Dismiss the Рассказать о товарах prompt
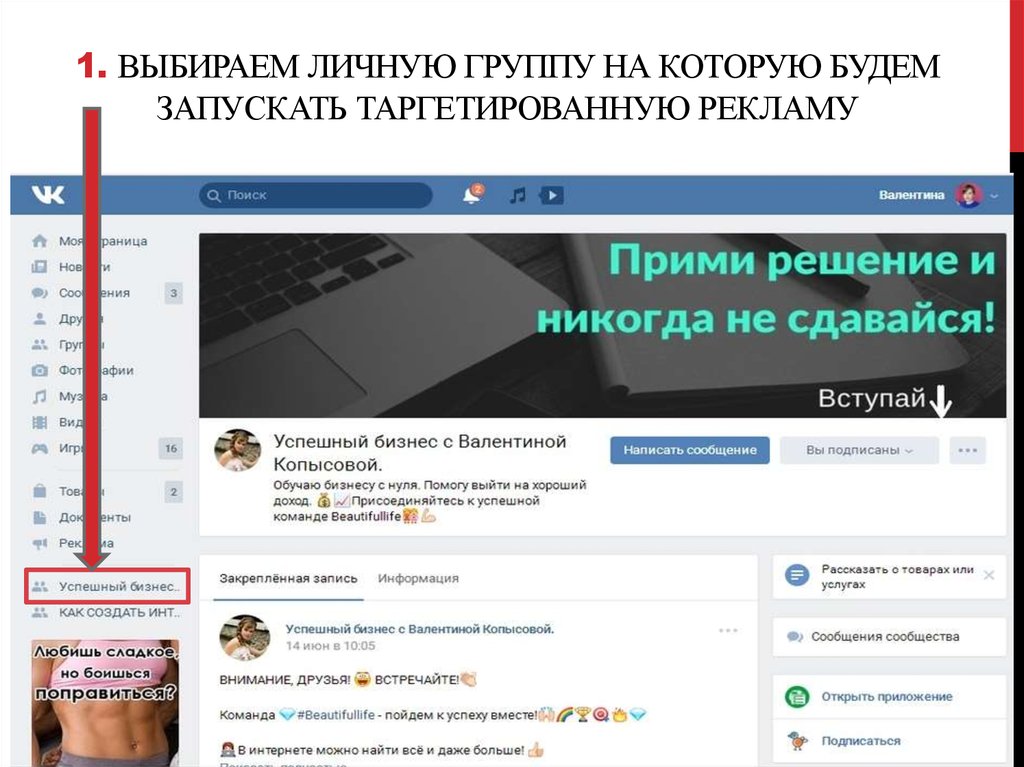Image resolution: width=1024 pixels, height=767 pixels. coord(989,575)
